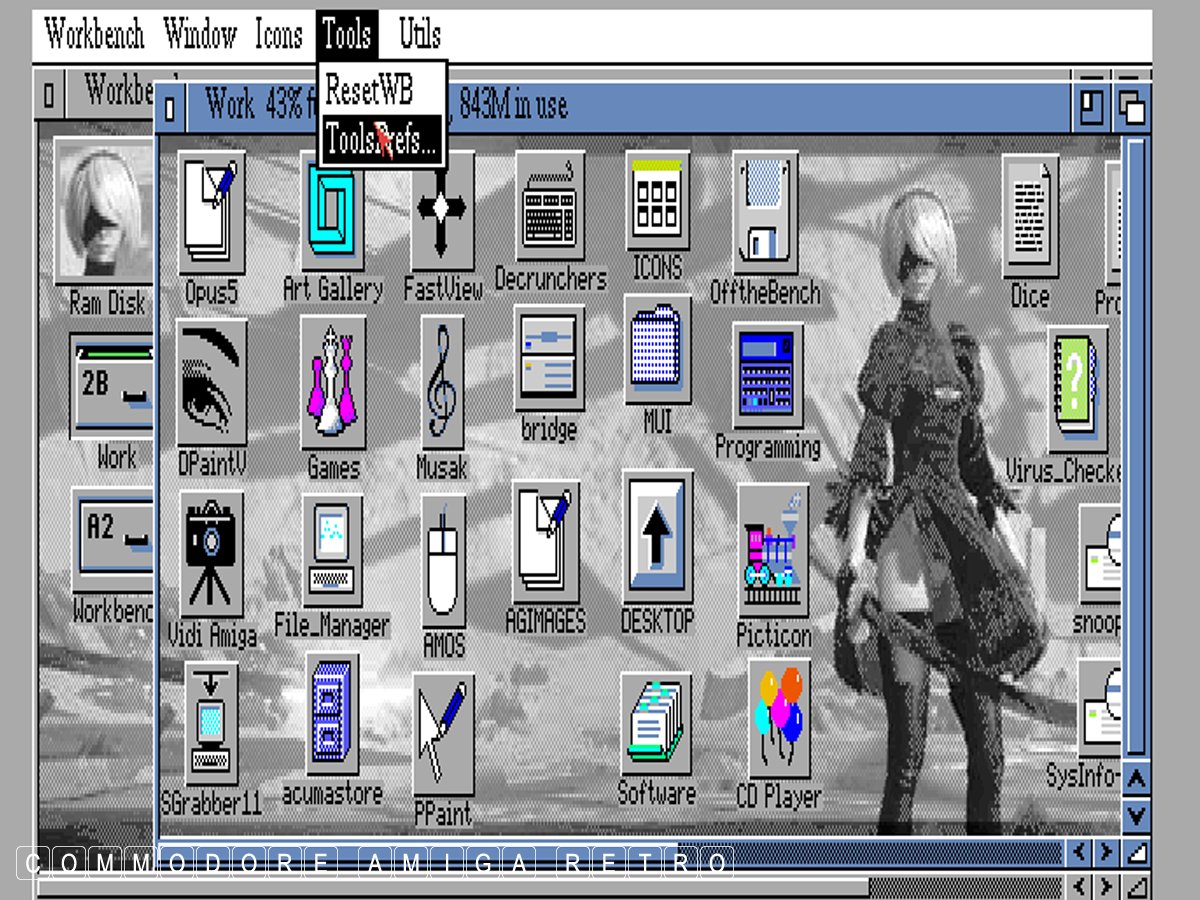Open the Opus5 drawer icon

point(212,211)
